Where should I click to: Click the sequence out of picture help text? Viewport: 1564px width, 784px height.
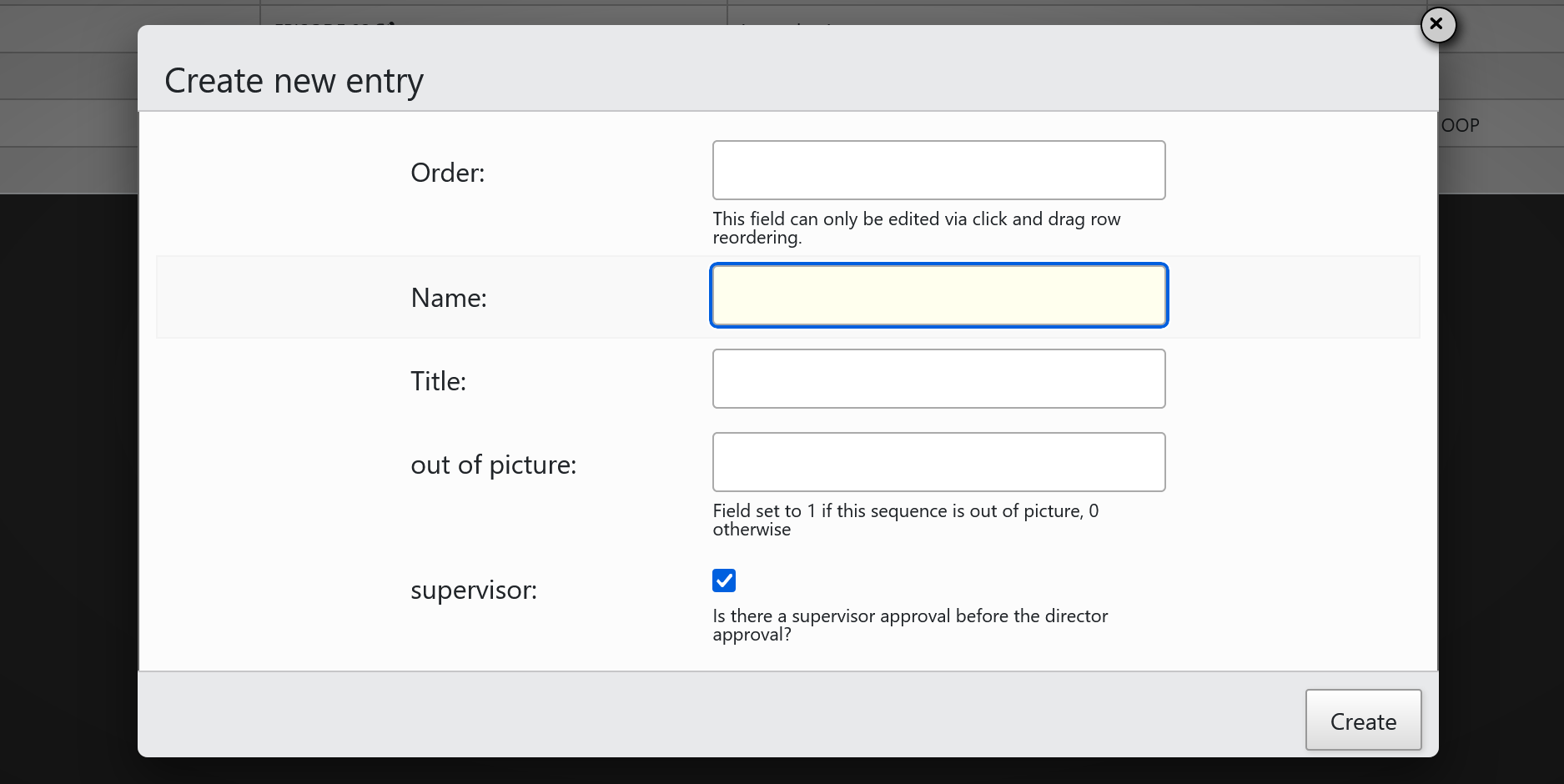[x=905, y=520]
